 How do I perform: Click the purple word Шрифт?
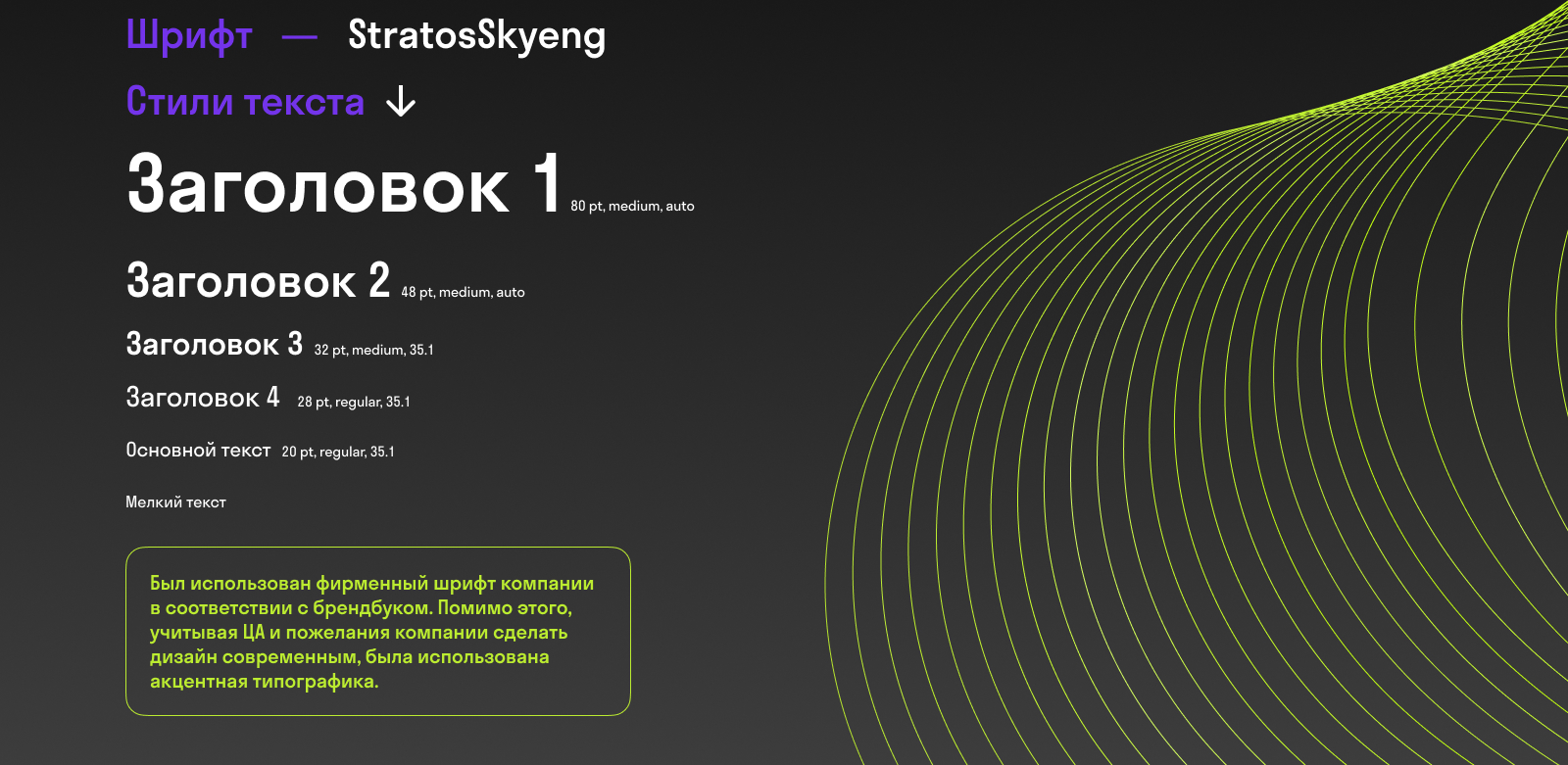tap(189, 36)
